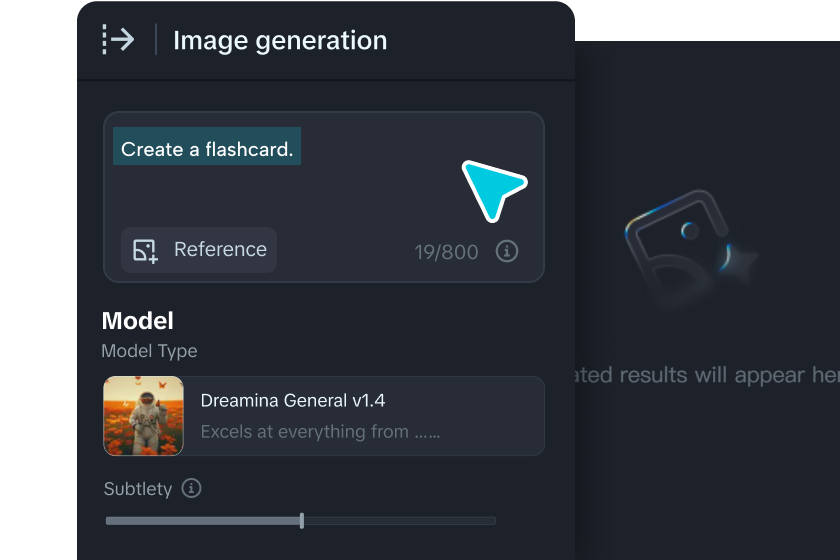Click the Model section heading
The height and width of the screenshot is (560, 840).
point(138,320)
